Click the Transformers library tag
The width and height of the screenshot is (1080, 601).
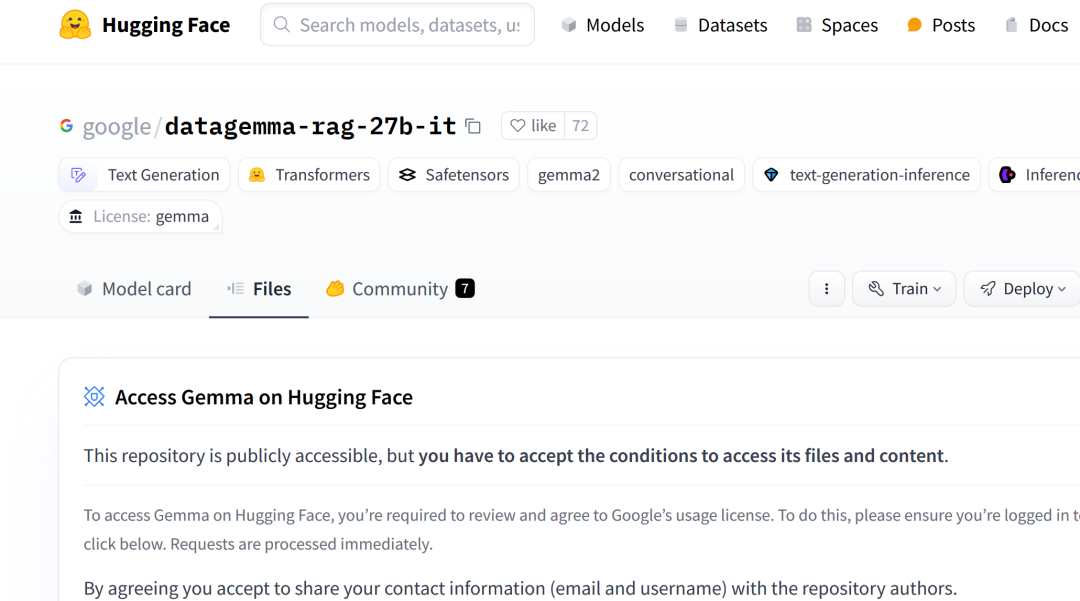point(309,175)
